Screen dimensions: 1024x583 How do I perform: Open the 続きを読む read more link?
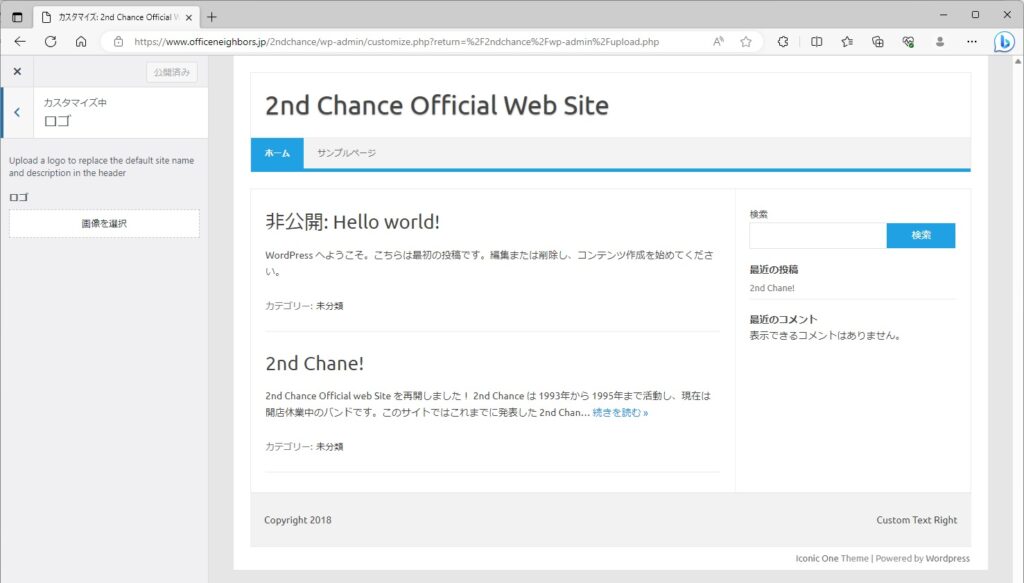[620, 412]
